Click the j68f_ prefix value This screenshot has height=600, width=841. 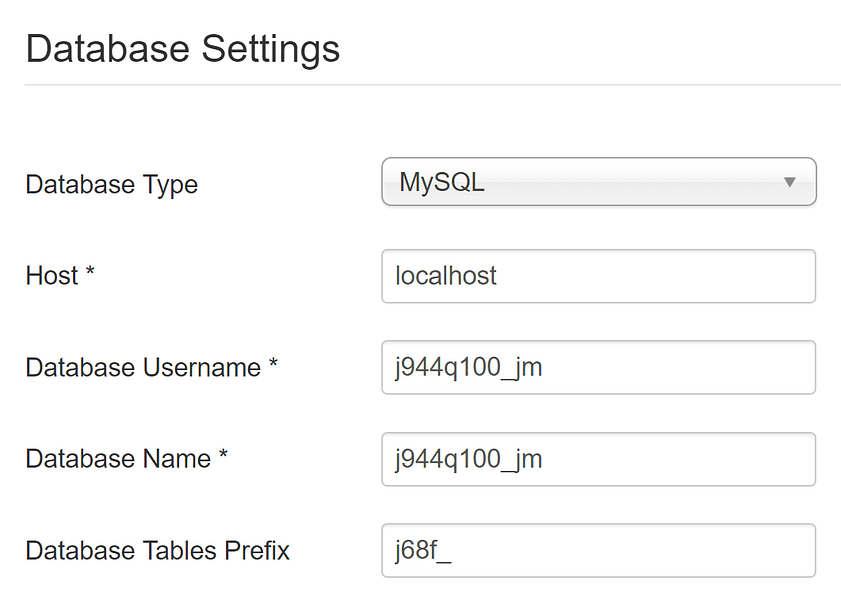(x=420, y=550)
